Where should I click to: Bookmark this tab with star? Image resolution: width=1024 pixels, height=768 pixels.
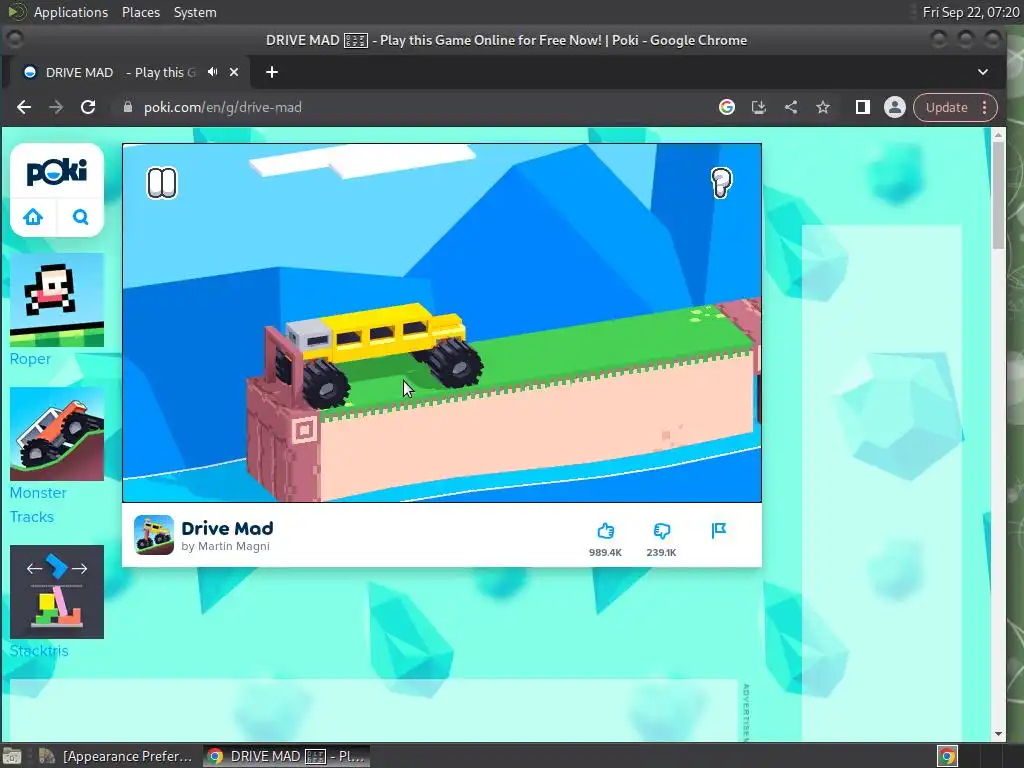click(823, 107)
